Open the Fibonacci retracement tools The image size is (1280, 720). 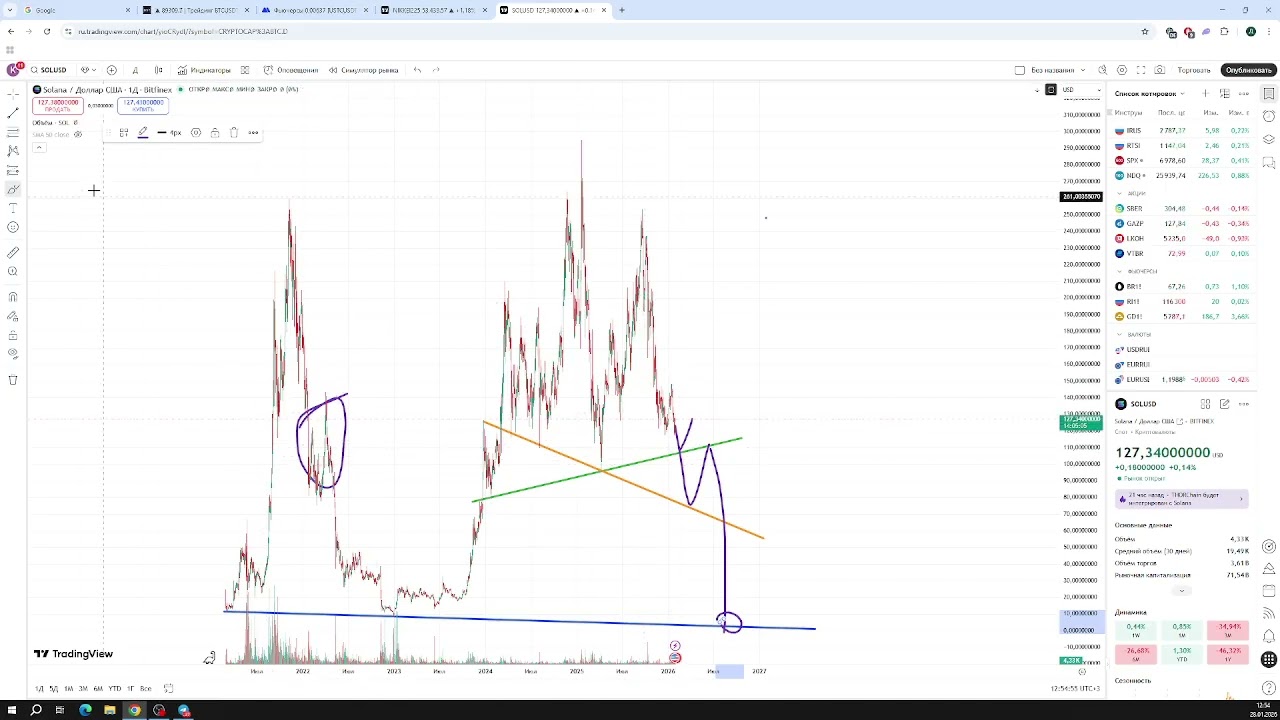(x=13, y=132)
